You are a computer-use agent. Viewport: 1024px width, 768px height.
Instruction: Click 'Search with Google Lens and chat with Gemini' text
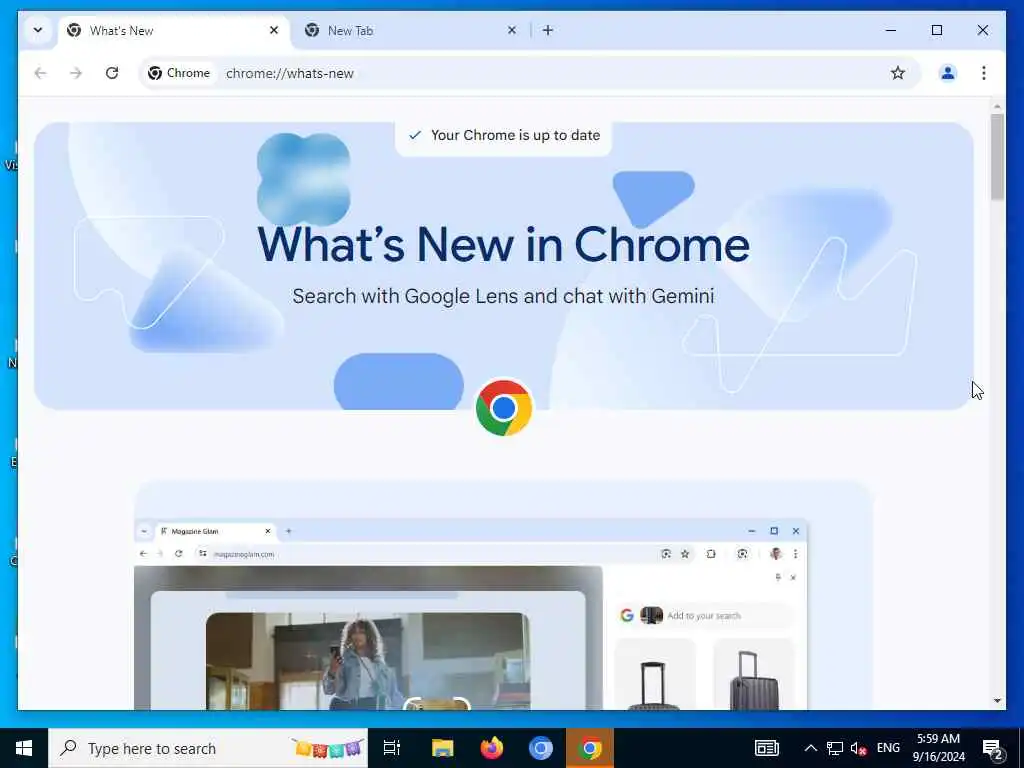click(504, 296)
